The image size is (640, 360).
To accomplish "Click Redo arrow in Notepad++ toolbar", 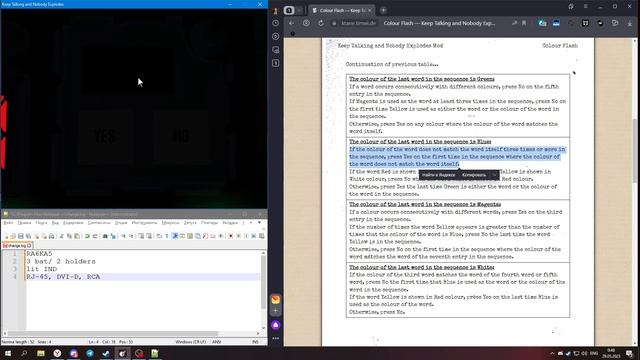I will pyautogui.click(x=95, y=236).
